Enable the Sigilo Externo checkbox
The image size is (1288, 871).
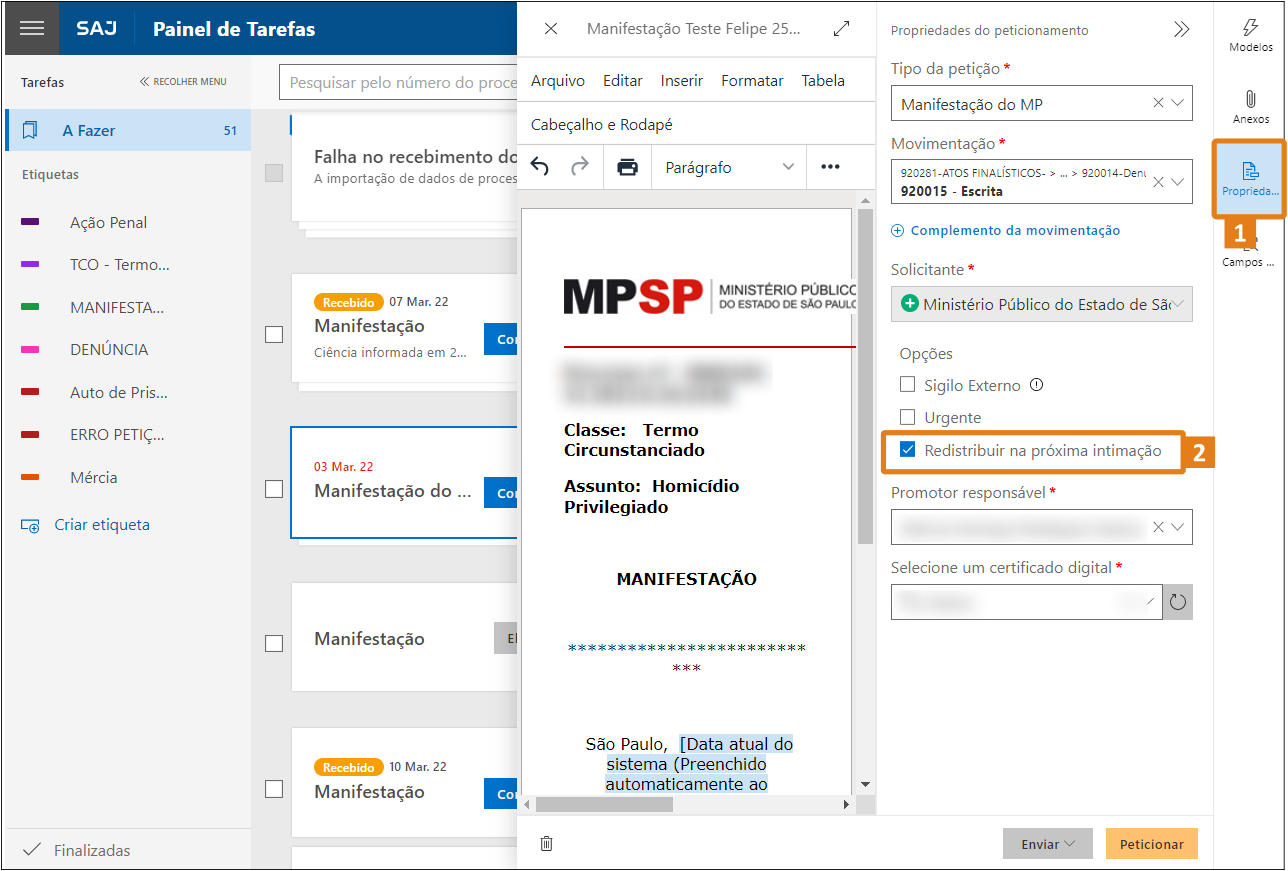[x=908, y=385]
